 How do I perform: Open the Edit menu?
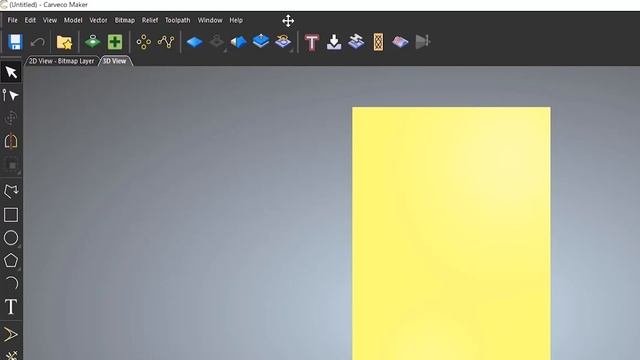(30, 20)
